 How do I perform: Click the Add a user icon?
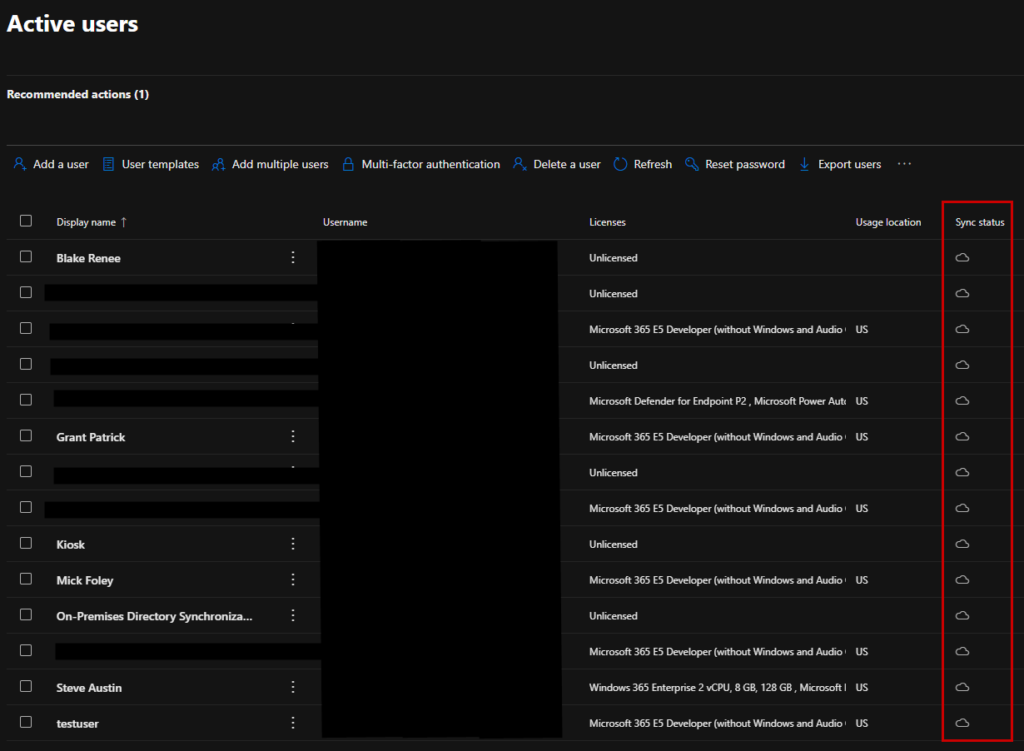click(20, 164)
